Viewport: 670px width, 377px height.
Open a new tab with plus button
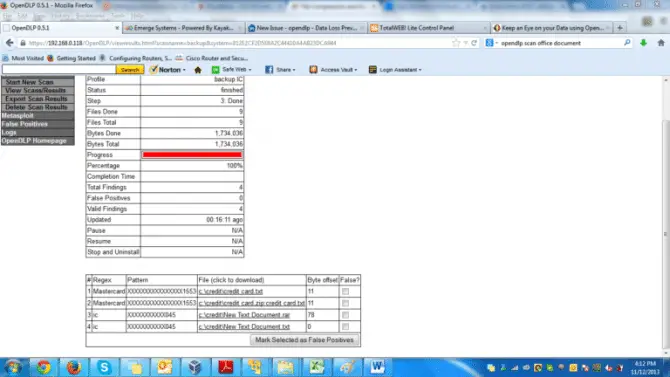620,28
